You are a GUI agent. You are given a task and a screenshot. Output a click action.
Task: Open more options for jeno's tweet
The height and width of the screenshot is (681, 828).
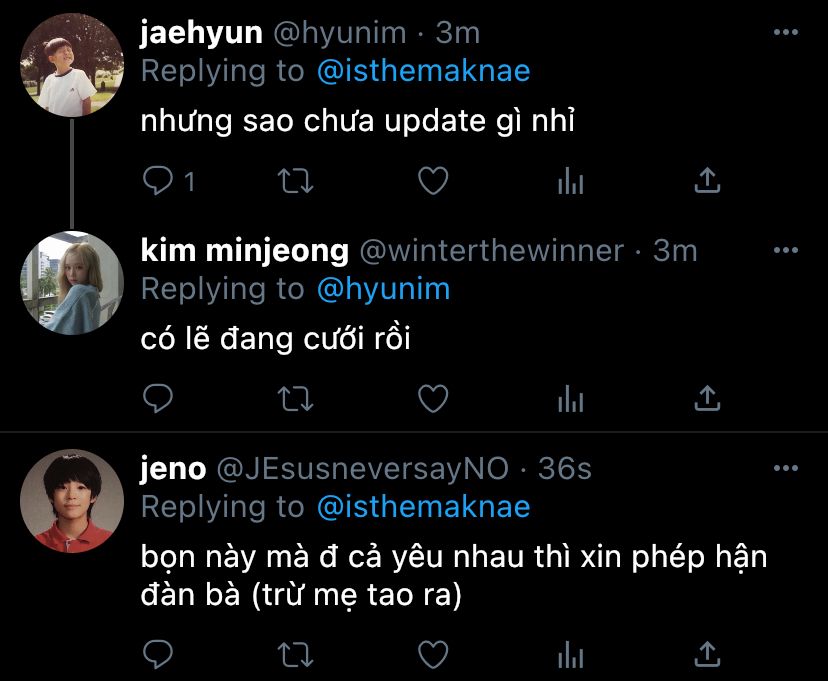(785, 468)
